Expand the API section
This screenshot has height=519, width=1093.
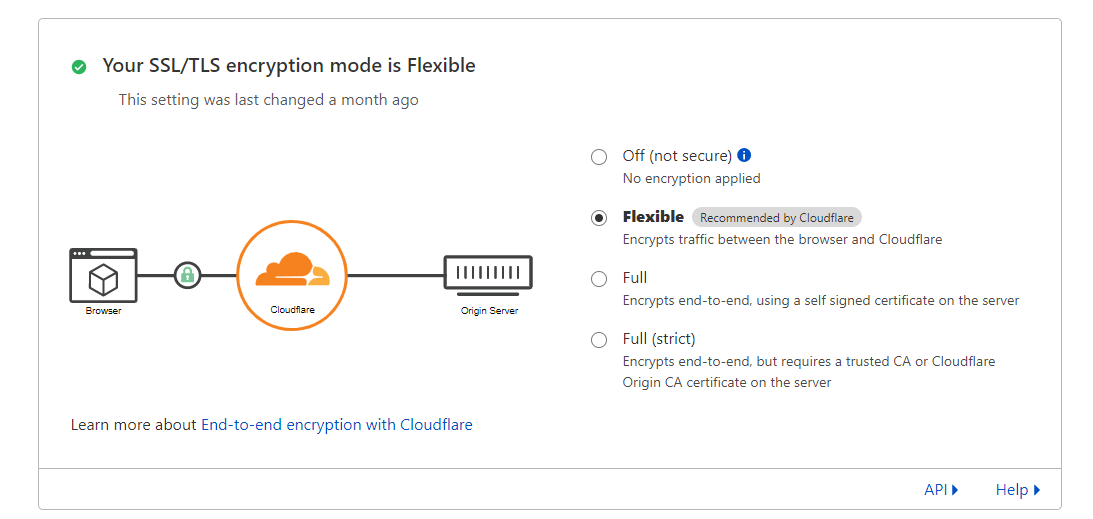point(941,490)
